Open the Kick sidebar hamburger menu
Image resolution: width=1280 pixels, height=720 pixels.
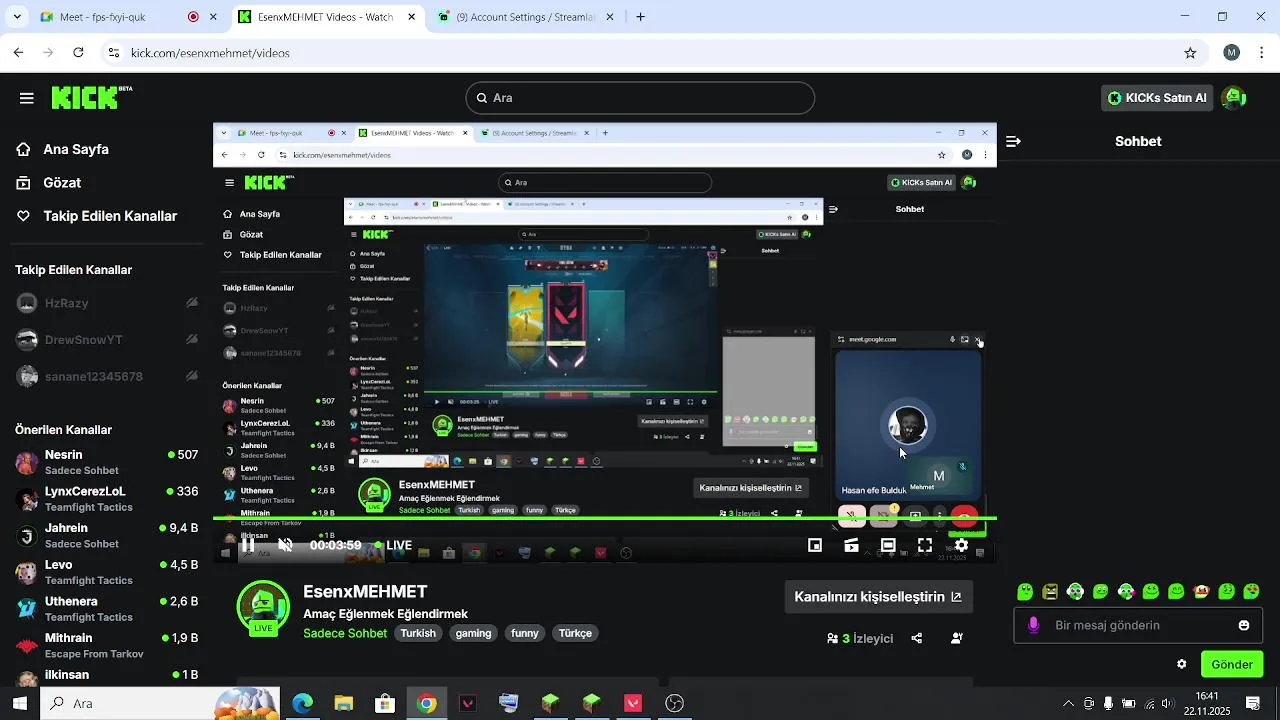coord(27,98)
